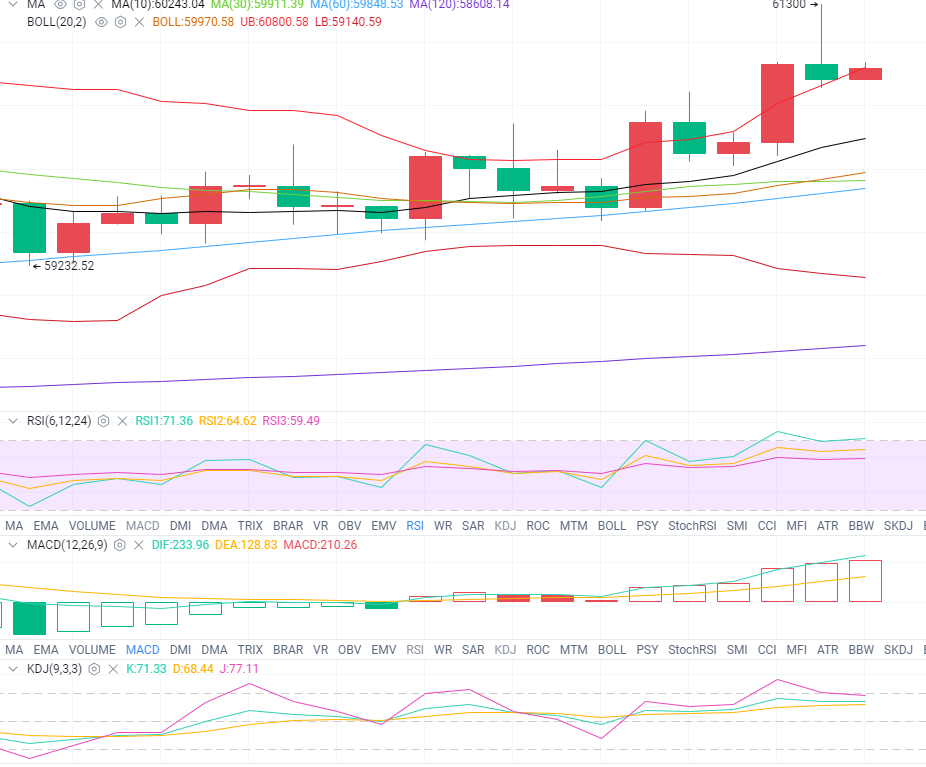Pick SKDJ in the tab row beneath the RSI chart
The height and width of the screenshot is (767, 926).
coord(898,526)
